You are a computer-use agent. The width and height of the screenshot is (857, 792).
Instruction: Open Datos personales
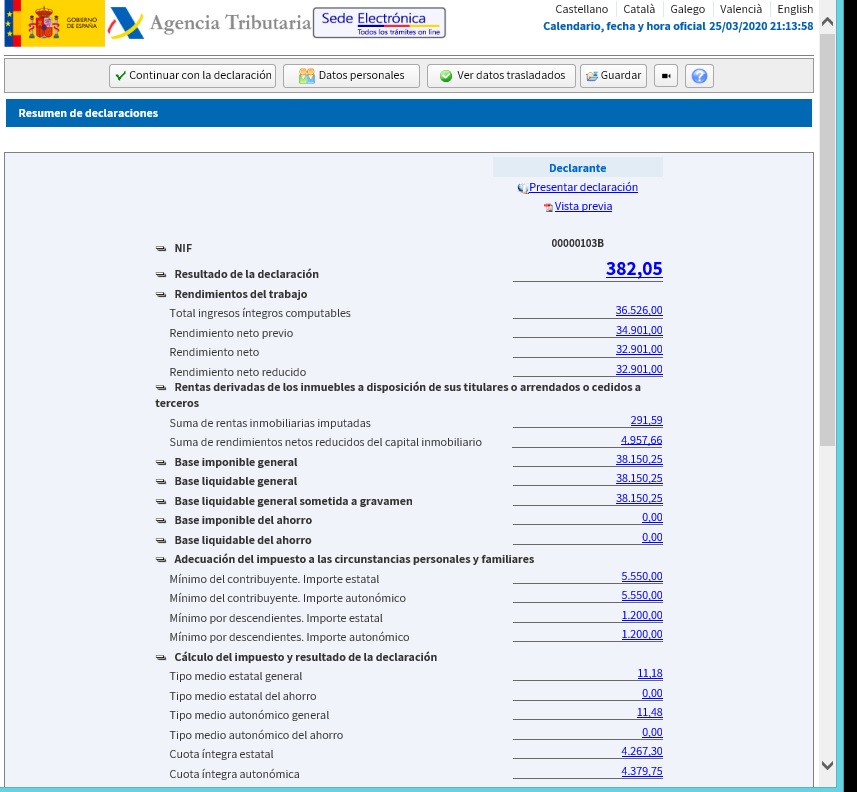pos(351,76)
